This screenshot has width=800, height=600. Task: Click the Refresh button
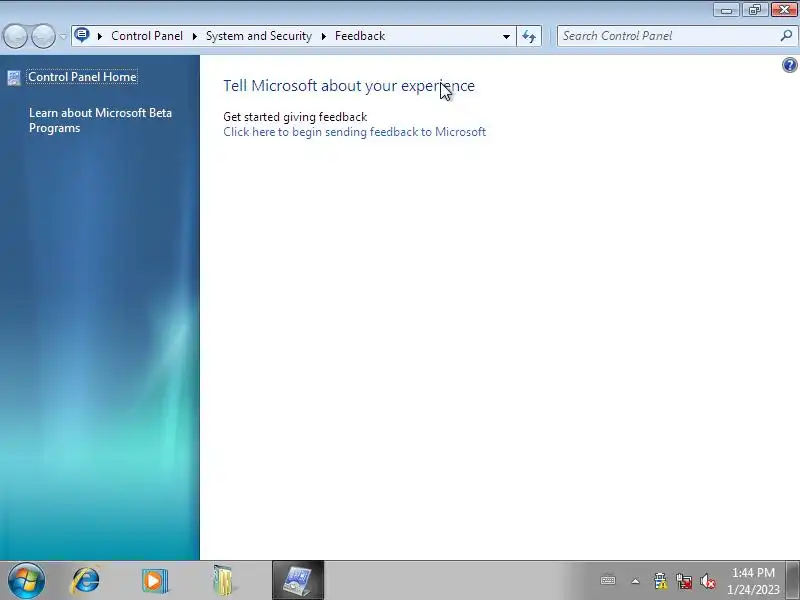tap(529, 36)
